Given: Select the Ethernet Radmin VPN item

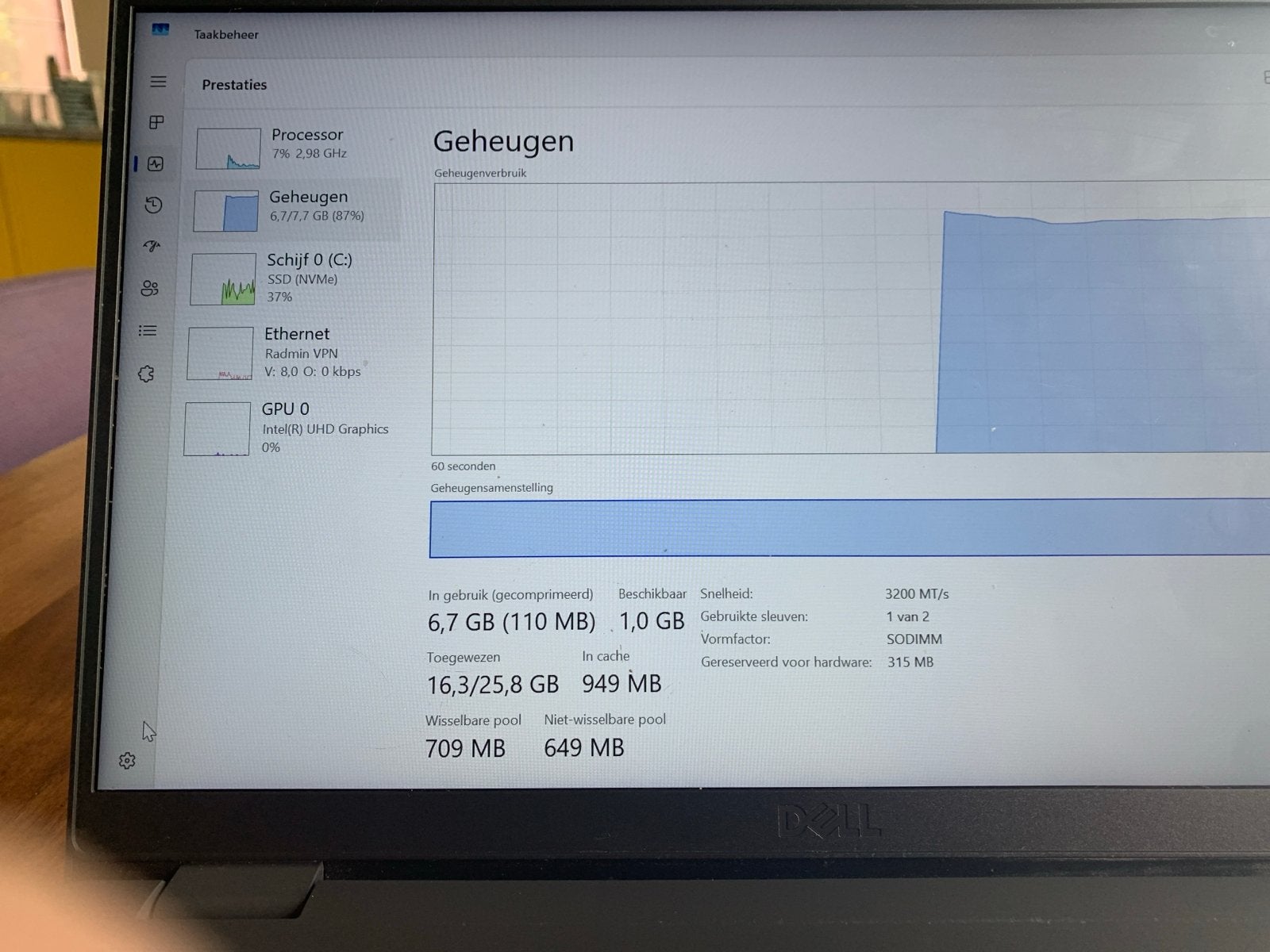Looking at the screenshot, I should click(291, 352).
